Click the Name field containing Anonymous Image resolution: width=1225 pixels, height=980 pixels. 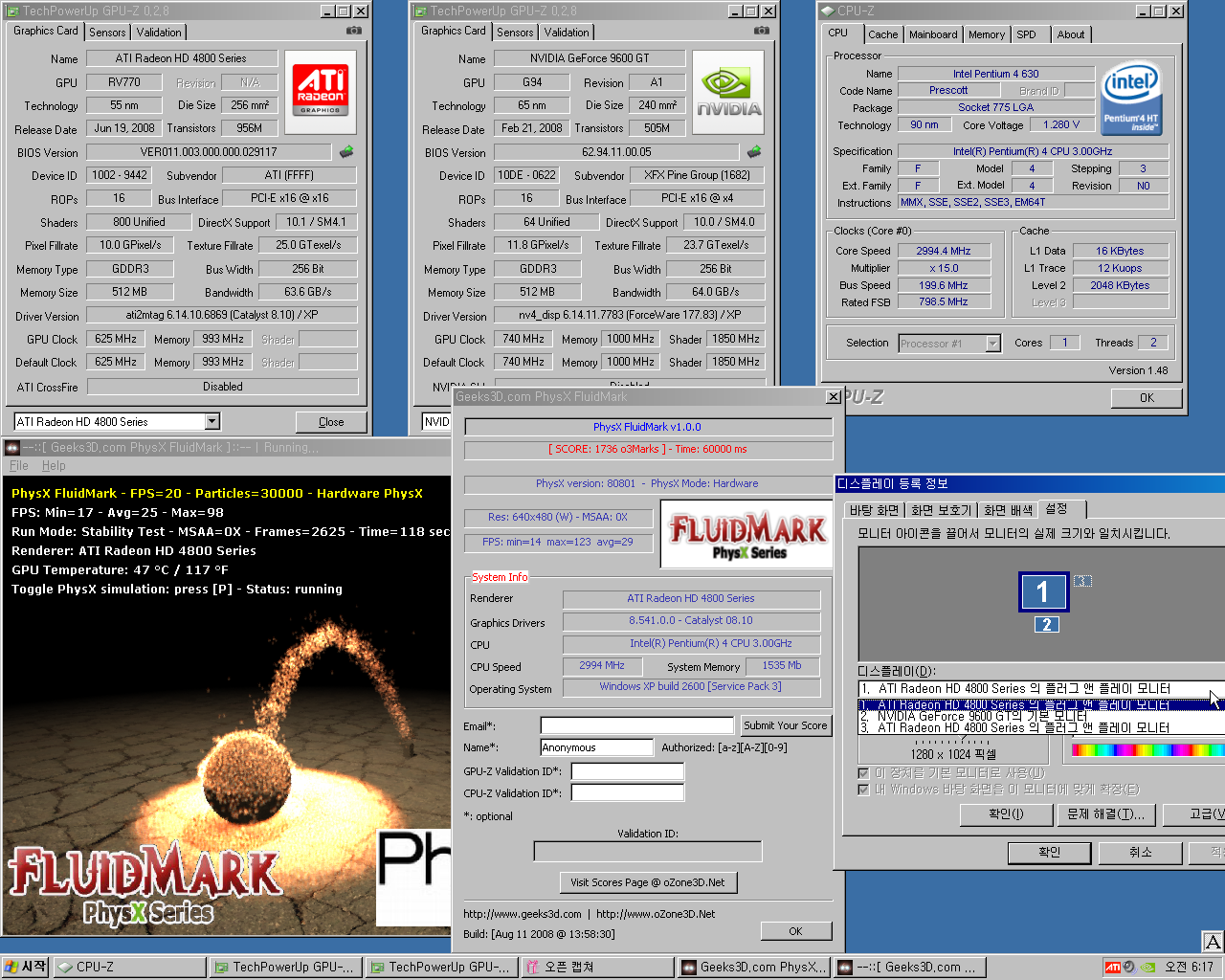[597, 747]
